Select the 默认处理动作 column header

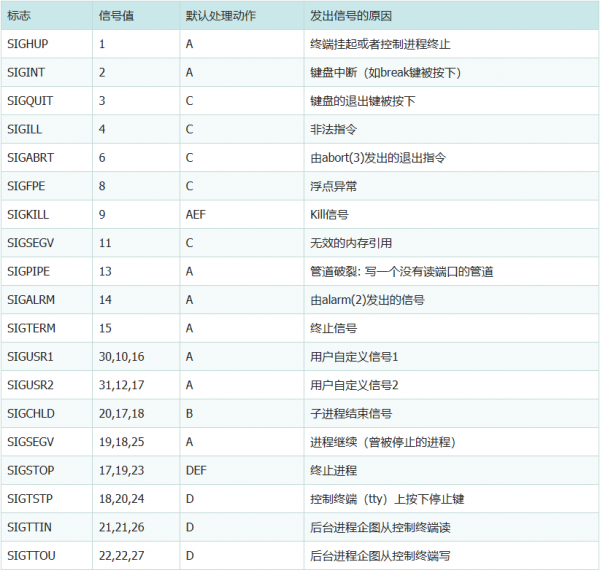[217, 17]
